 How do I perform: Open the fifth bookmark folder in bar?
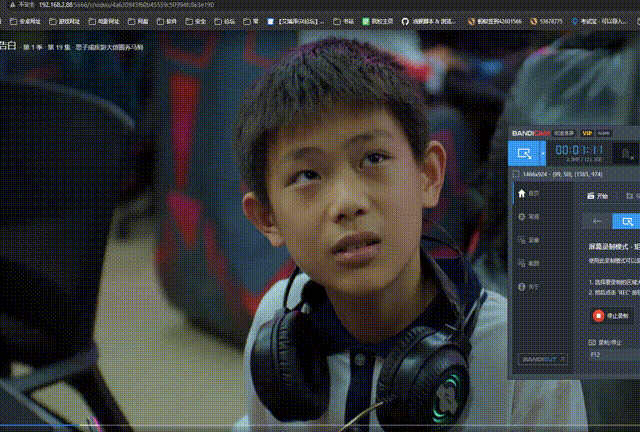click(167, 21)
